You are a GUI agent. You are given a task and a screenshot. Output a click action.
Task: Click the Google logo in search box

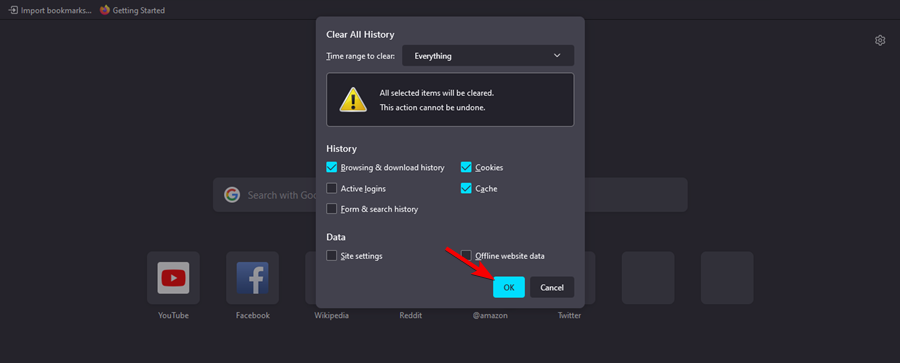[232, 195]
